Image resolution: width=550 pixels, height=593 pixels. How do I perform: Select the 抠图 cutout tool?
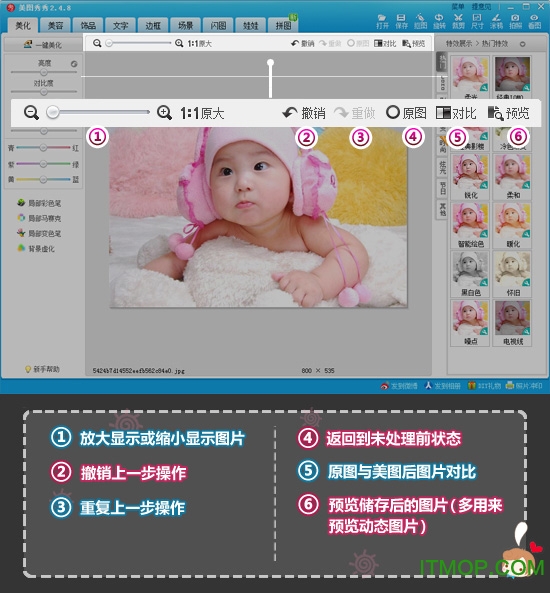420,21
